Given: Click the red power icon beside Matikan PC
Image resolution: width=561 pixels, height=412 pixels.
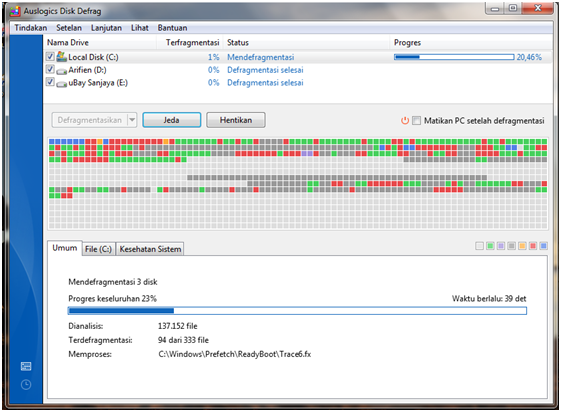Looking at the screenshot, I should (405, 121).
